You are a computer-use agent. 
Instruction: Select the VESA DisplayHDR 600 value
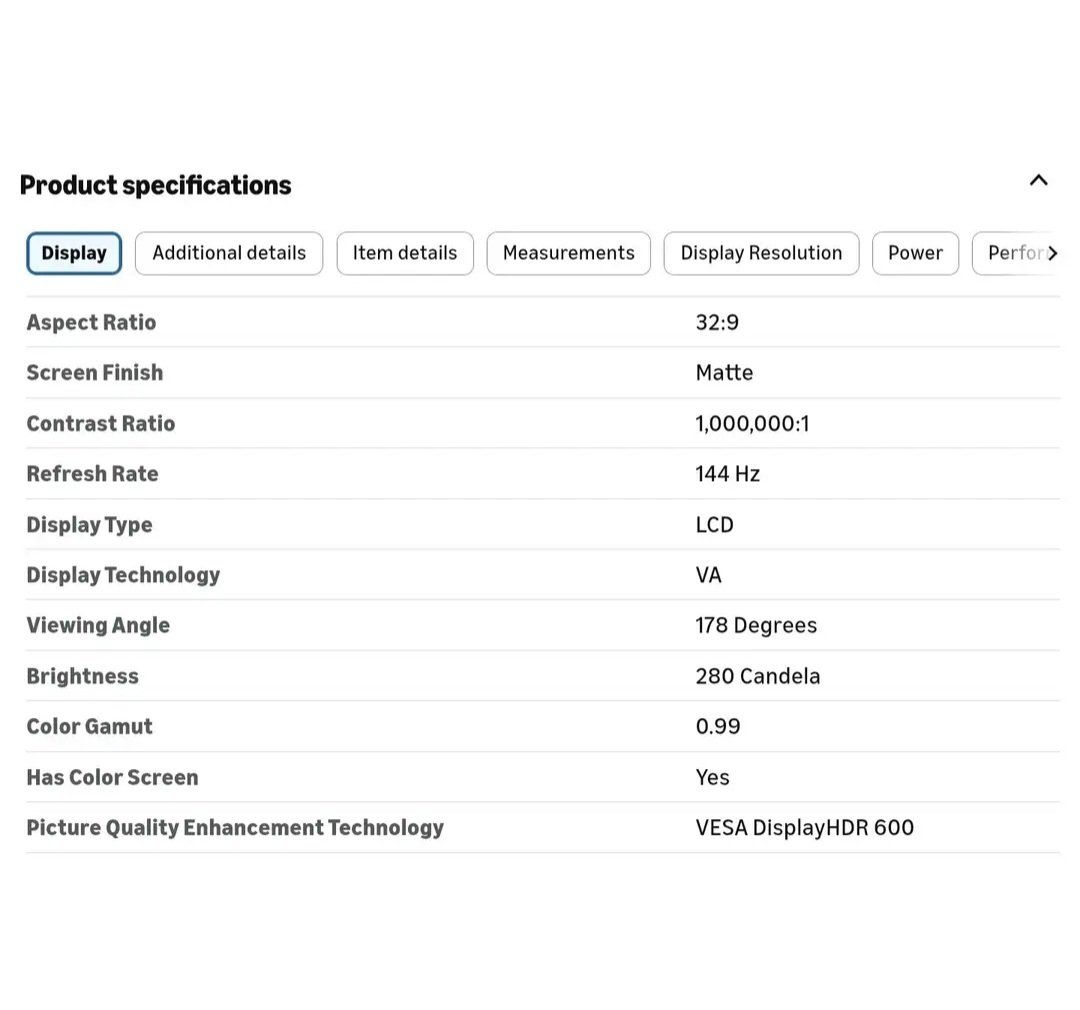804,828
